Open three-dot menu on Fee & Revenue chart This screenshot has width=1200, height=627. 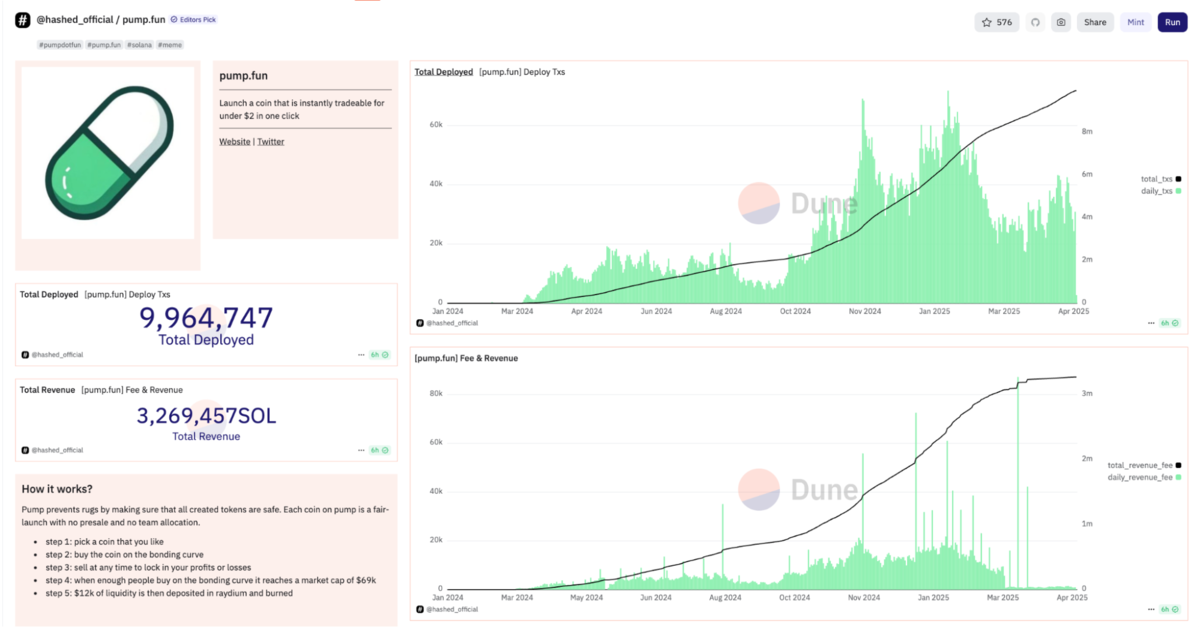pos(1151,609)
